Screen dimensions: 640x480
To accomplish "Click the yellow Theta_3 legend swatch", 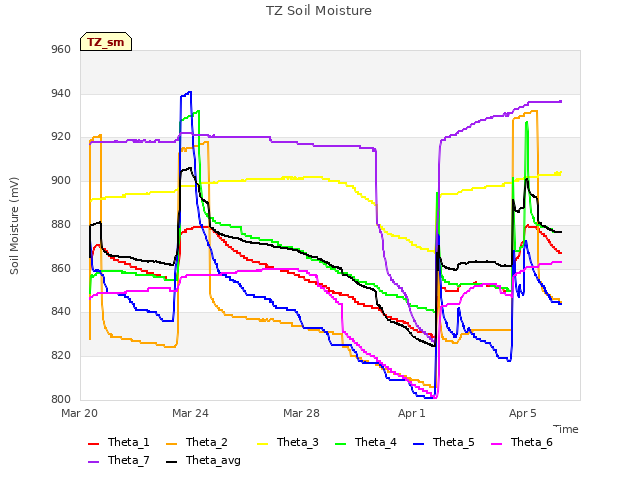I will click(262, 444).
